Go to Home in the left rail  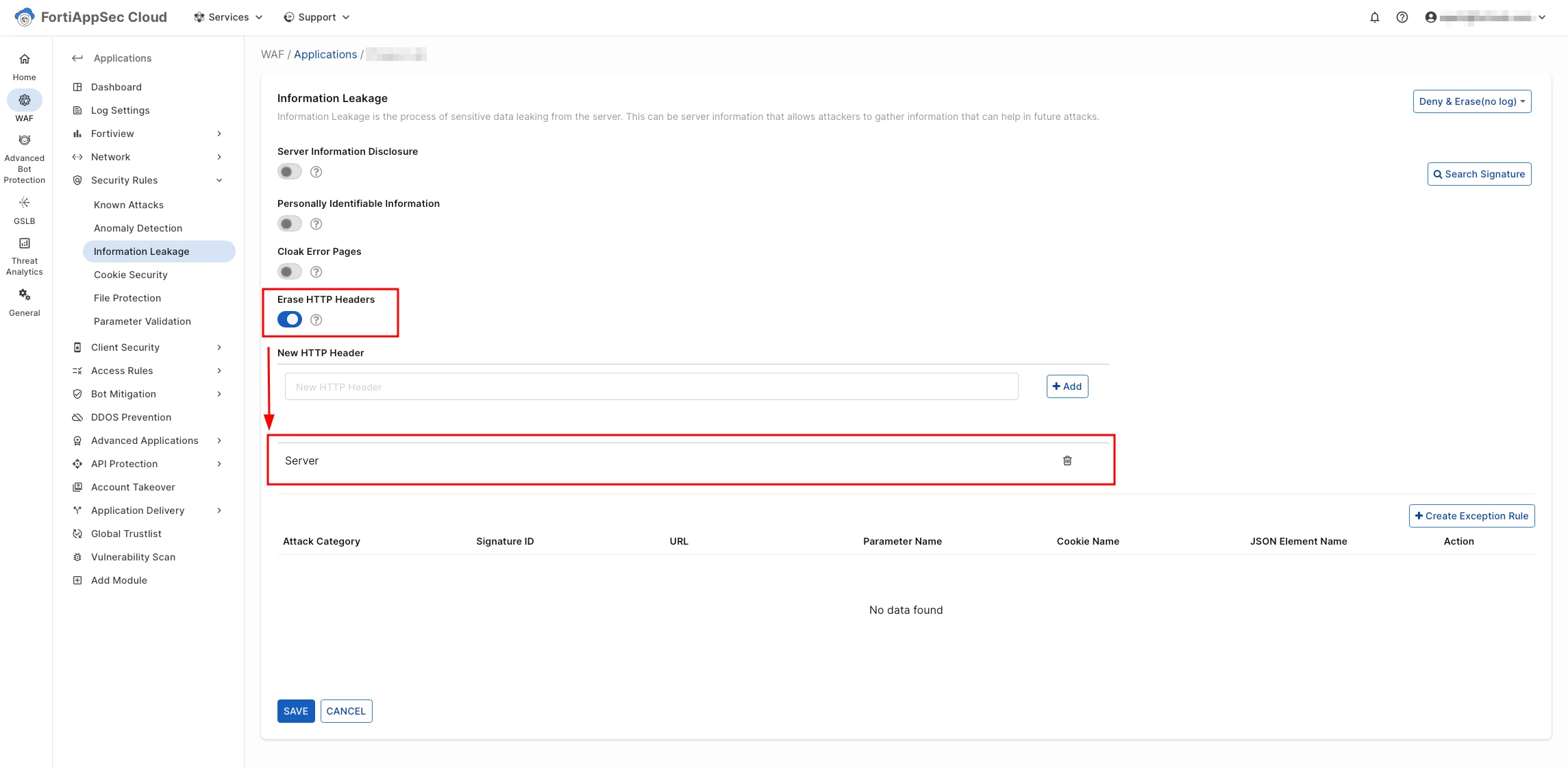(25, 66)
